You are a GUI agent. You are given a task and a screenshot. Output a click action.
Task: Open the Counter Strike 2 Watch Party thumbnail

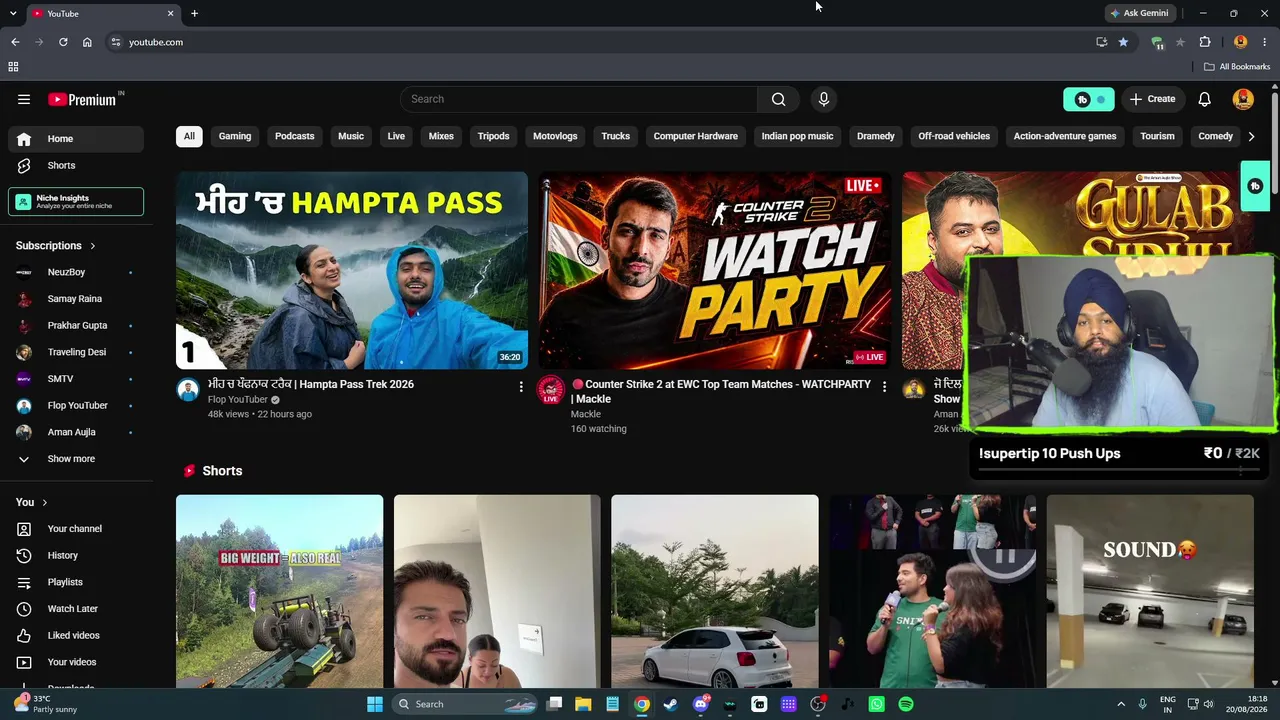pyautogui.click(x=714, y=270)
